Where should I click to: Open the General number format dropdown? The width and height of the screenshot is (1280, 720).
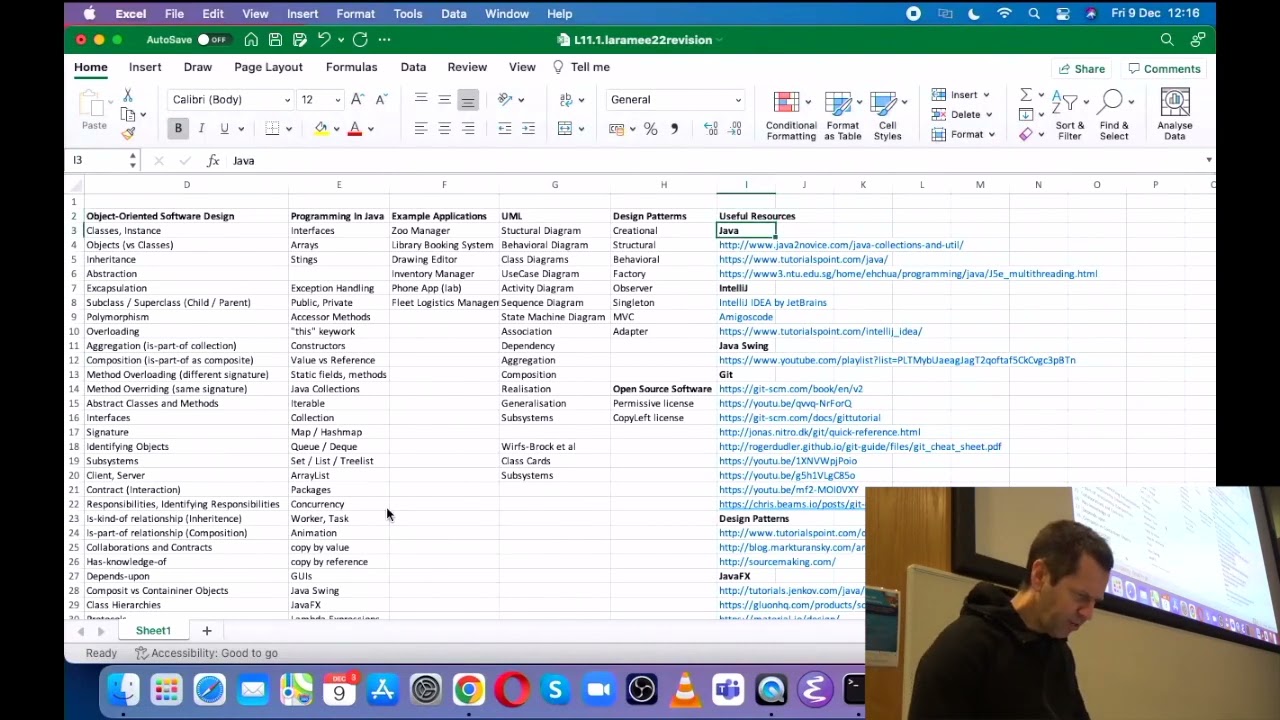coord(738,100)
